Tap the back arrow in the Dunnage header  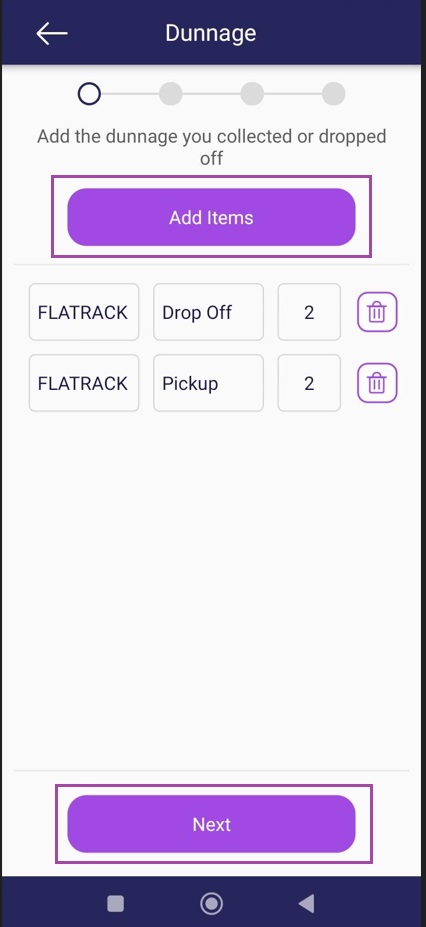point(52,33)
